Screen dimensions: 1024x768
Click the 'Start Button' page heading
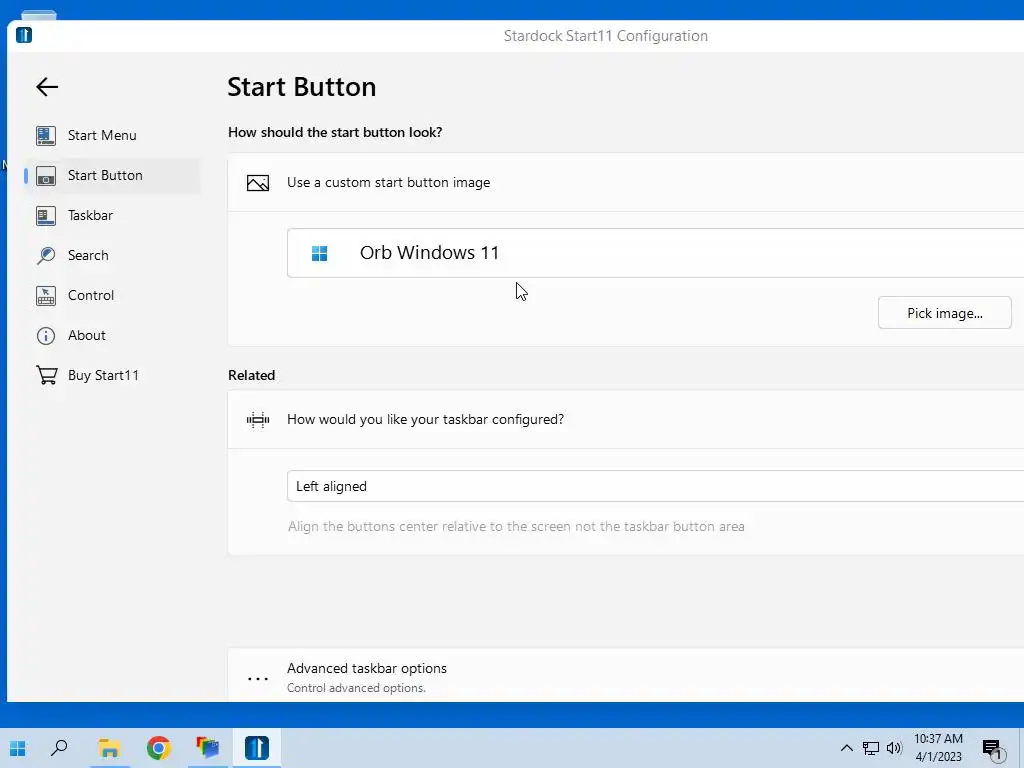[x=302, y=87]
